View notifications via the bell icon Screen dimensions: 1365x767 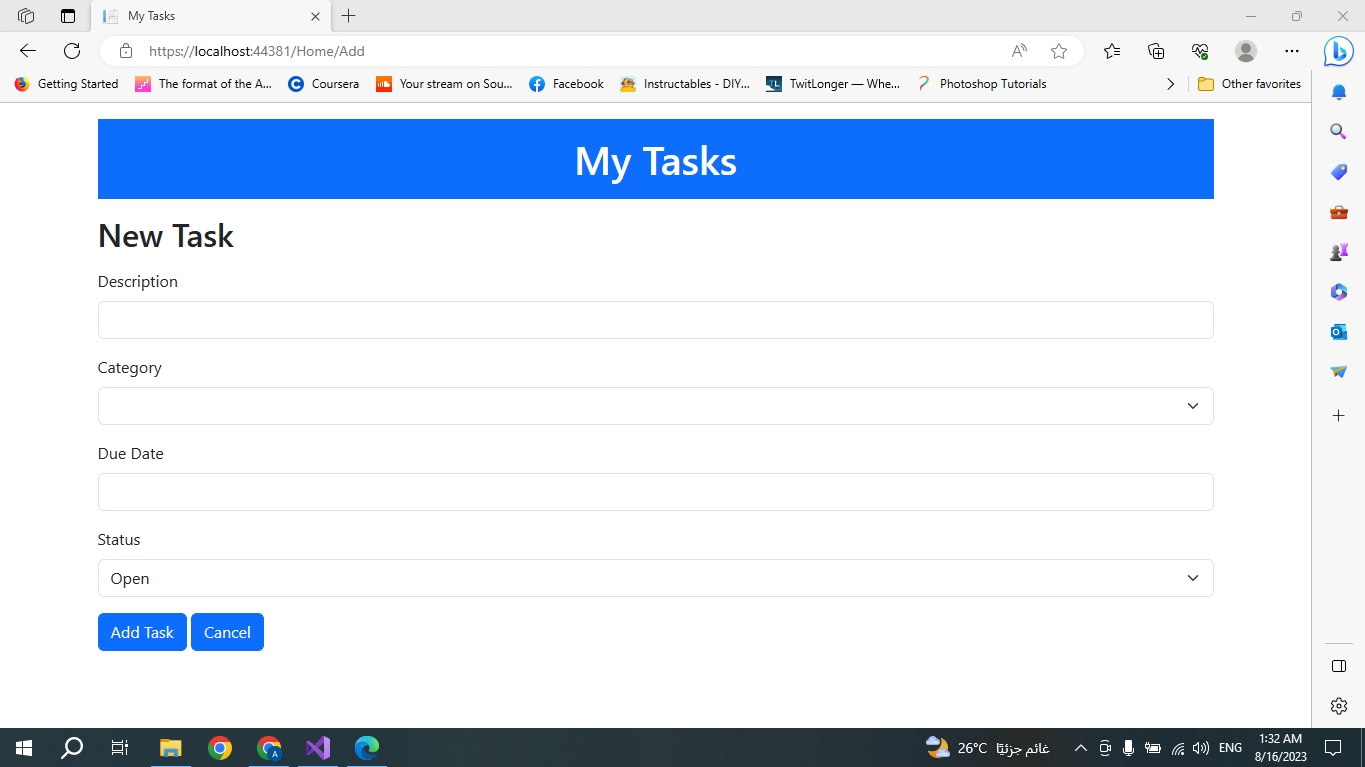[1338, 91]
